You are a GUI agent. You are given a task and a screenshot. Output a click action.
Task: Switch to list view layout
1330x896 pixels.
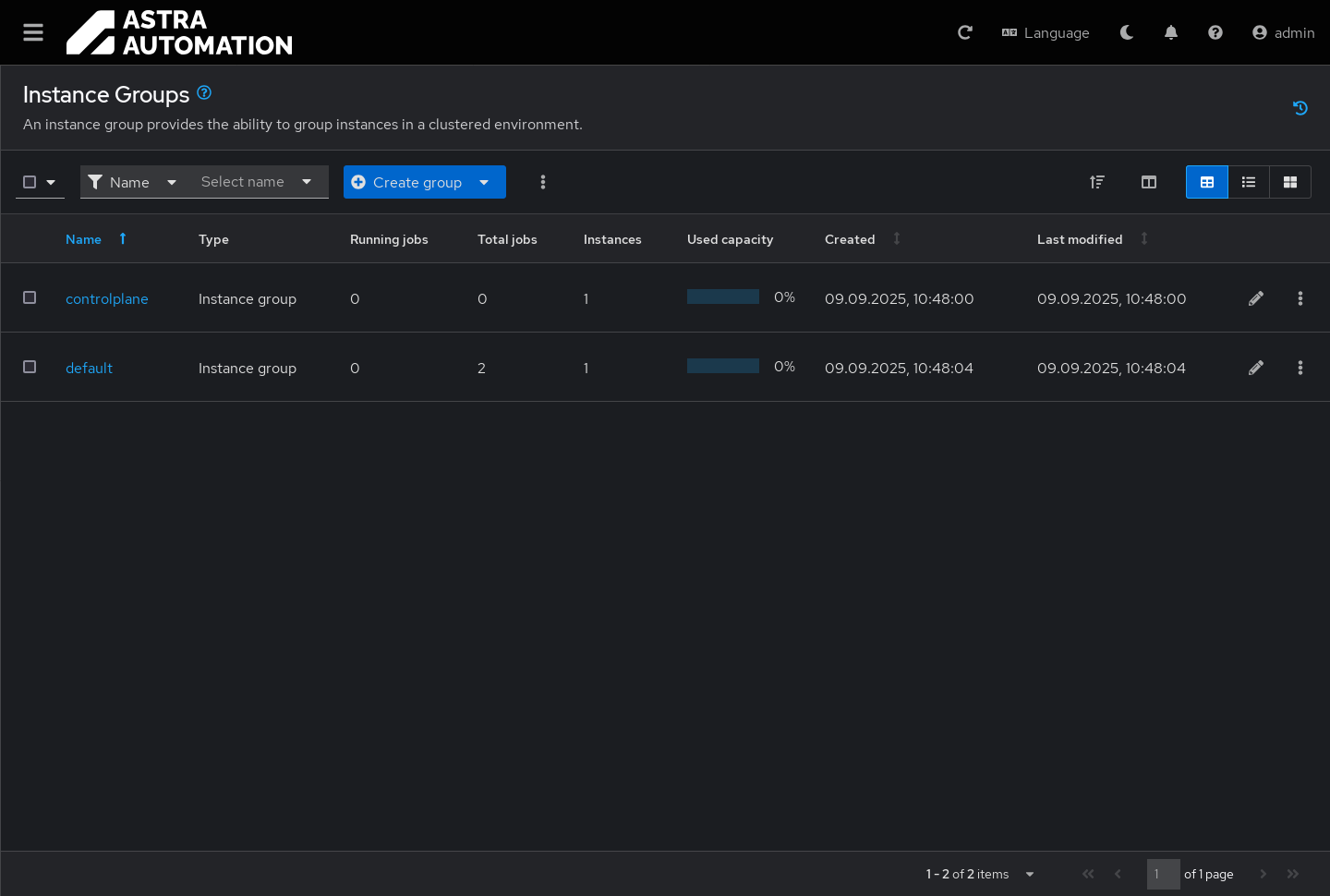point(1249,182)
